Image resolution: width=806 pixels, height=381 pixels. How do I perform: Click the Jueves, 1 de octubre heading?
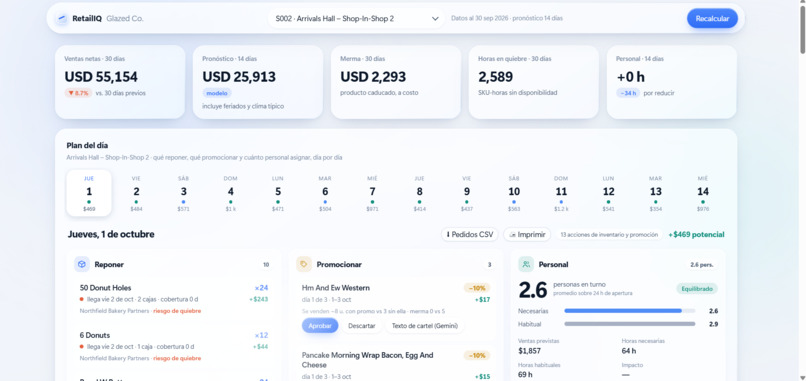click(x=111, y=234)
